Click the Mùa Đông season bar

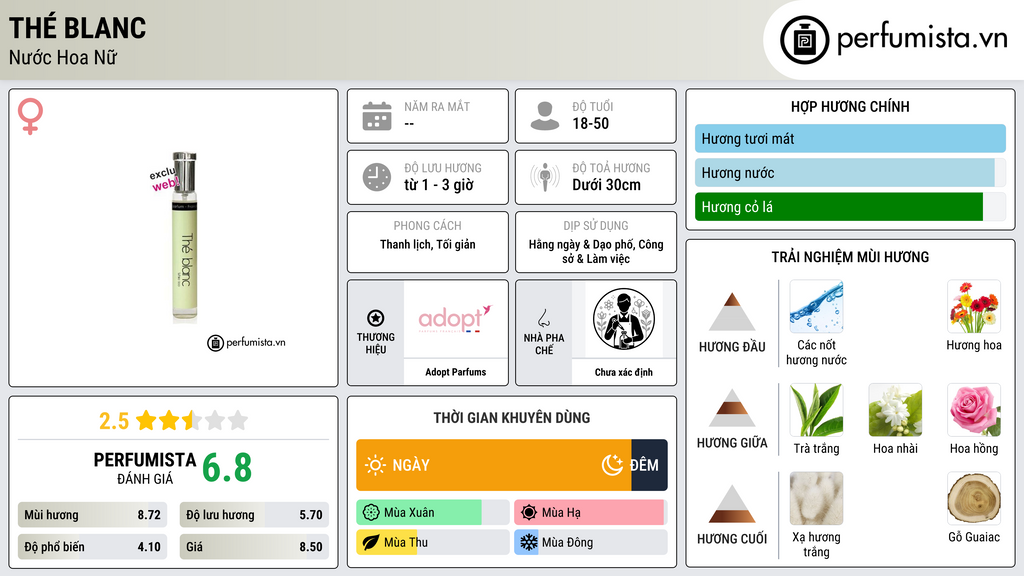click(590, 542)
